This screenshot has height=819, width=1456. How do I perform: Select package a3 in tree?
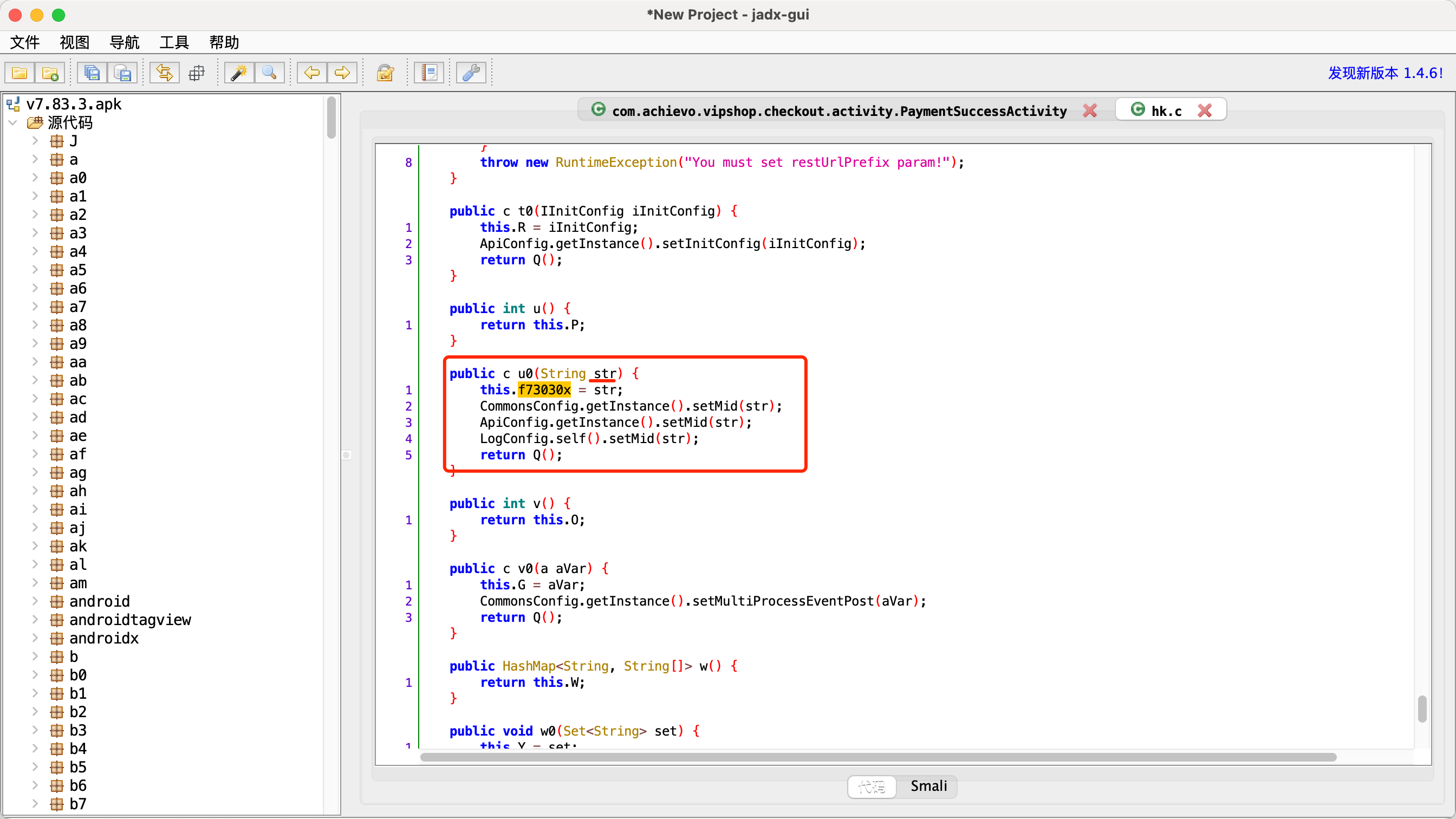pyautogui.click(x=78, y=233)
